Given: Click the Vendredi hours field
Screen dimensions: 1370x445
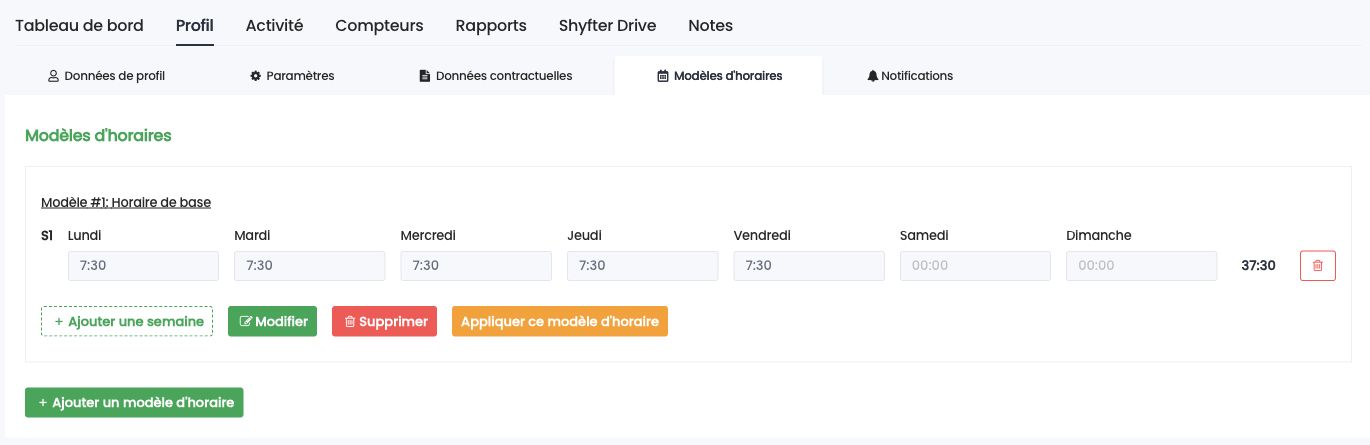Looking at the screenshot, I should click(x=809, y=265).
